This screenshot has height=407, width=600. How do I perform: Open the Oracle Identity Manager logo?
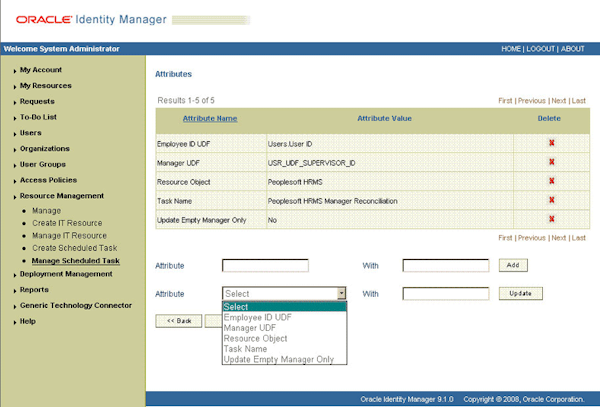(x=91, y=20)
